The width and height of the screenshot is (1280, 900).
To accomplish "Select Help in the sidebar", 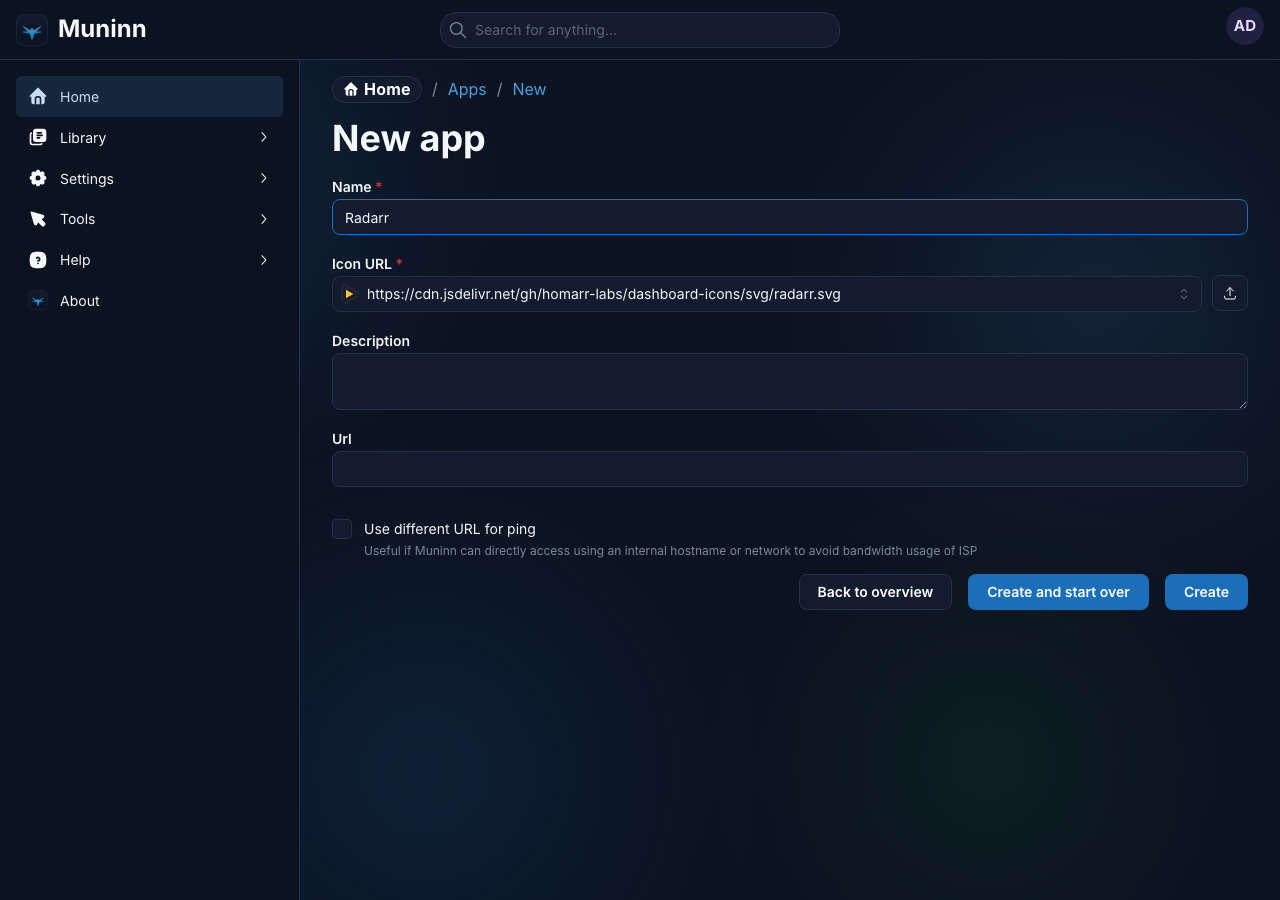I will coord(149,260).
